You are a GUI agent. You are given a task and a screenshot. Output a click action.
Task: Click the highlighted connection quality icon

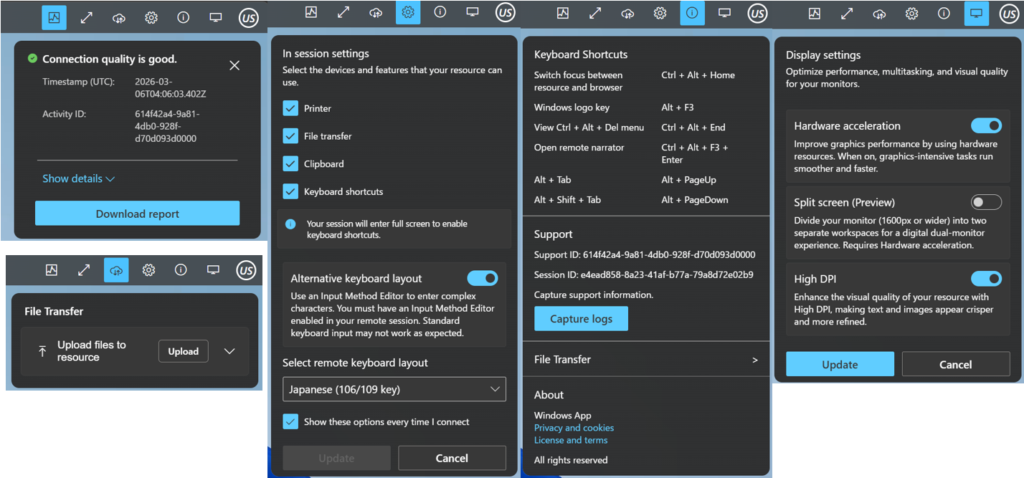click(54, 16)
